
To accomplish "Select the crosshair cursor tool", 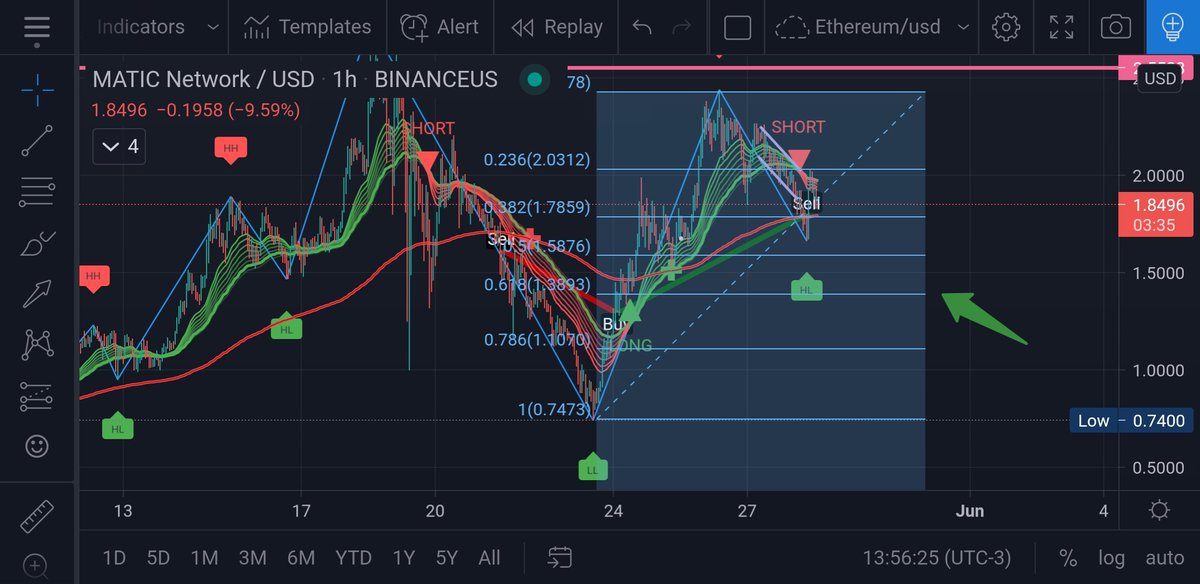I will [38, 92].
